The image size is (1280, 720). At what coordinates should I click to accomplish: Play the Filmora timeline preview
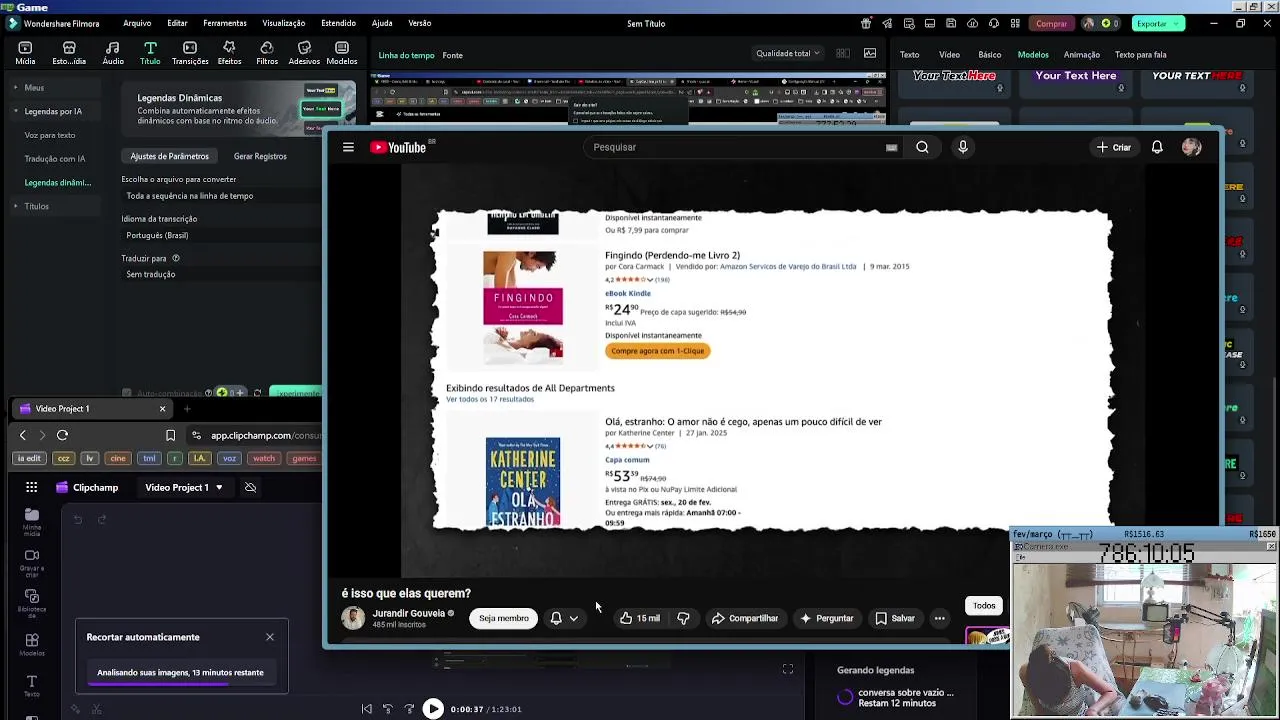coord(433,709)
